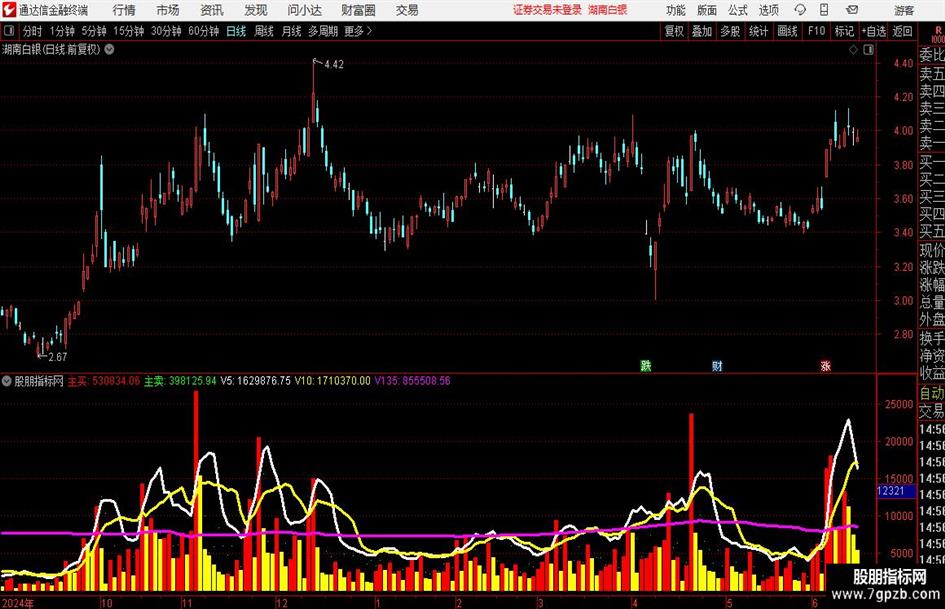945x609 pixels.
Task: Click the TongDaXin red logo icon
Action: tap(8, 10)
